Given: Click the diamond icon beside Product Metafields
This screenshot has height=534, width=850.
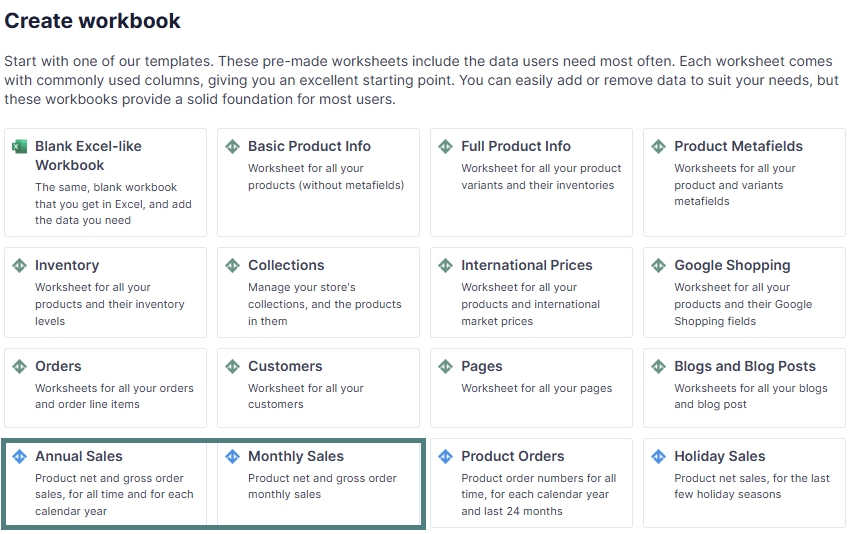Looking at the screenshot, I should pos(659,146).
